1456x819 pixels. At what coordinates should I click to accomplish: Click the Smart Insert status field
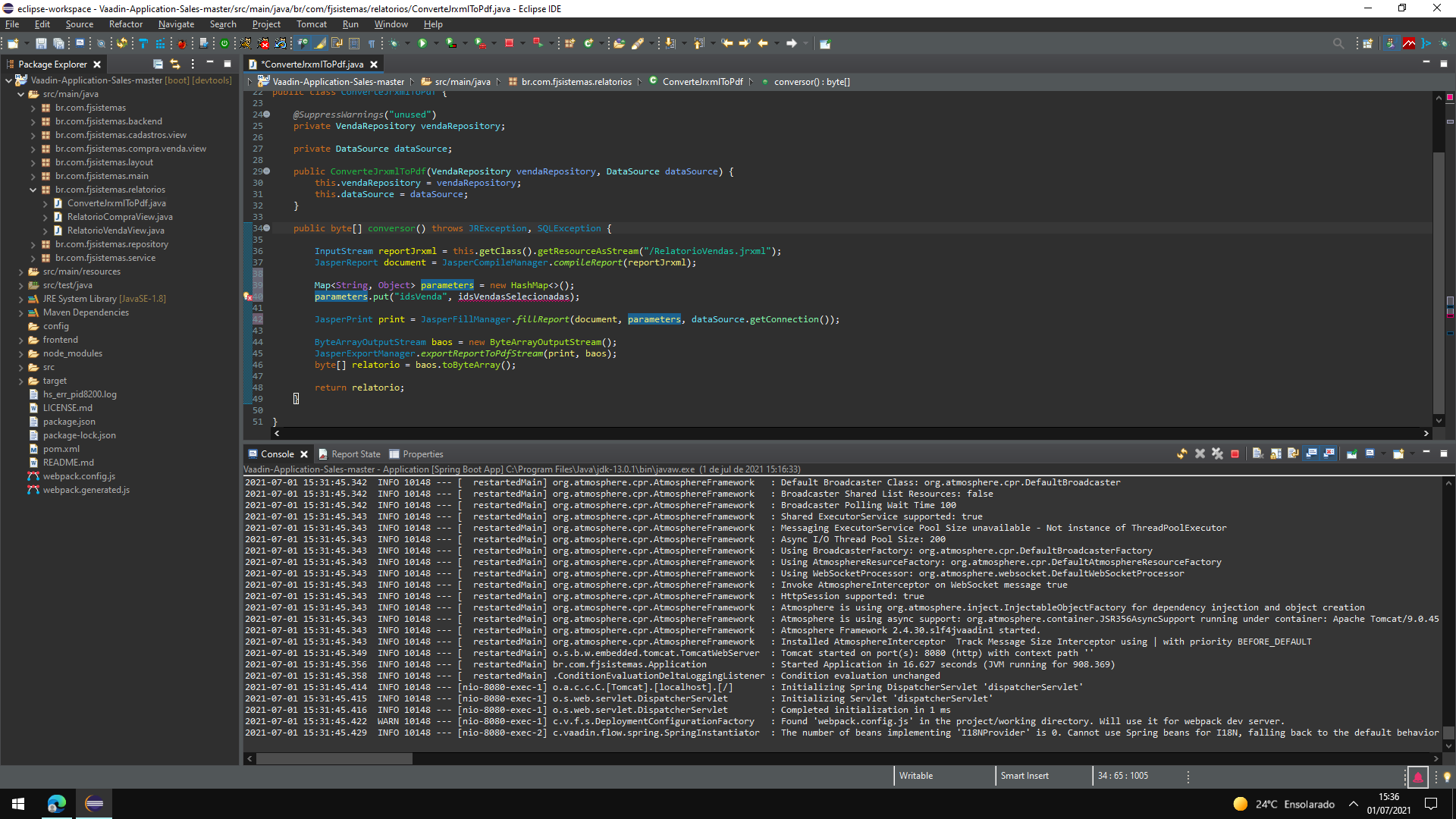click(1025, 776)
